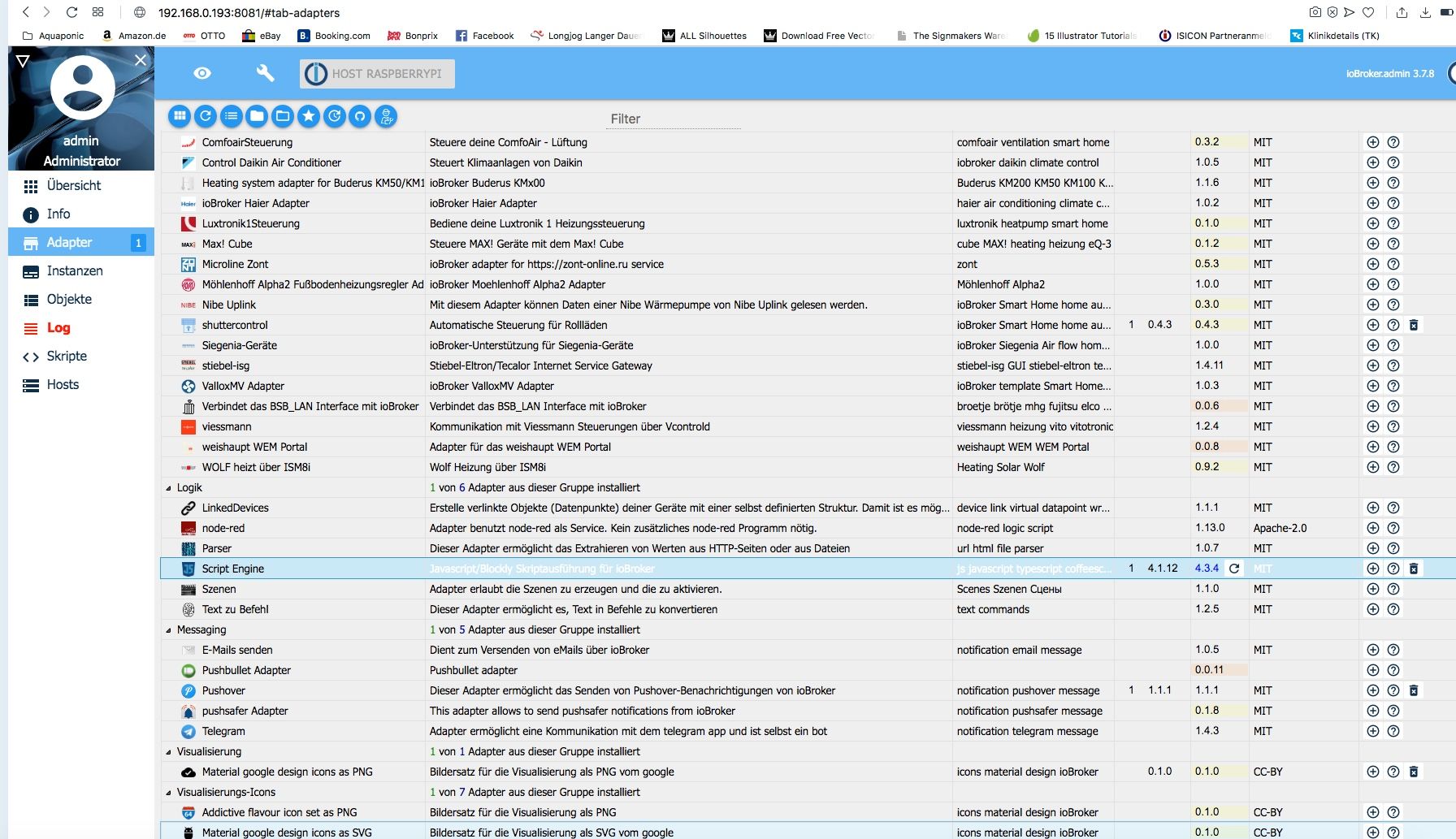1456x839 pixels.
Task: Open the Amazon.de bookmark
Action: pos(134,36)
